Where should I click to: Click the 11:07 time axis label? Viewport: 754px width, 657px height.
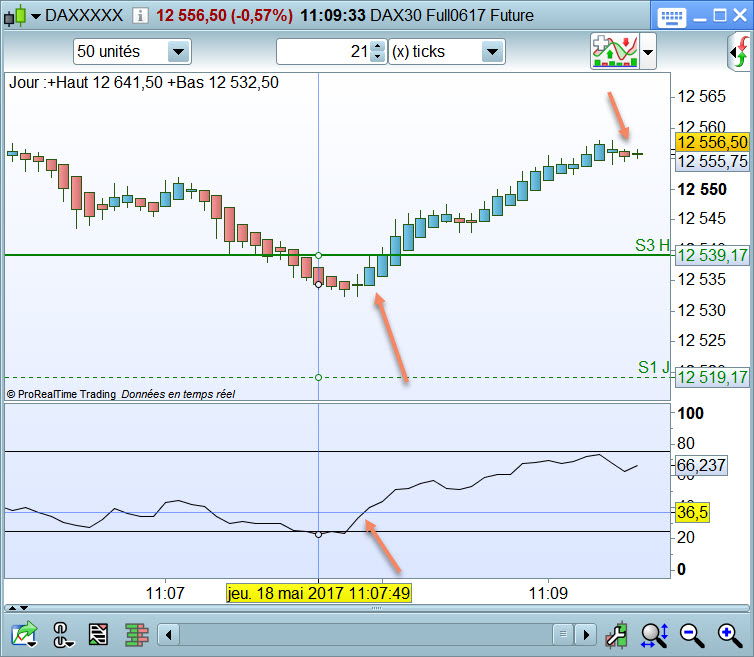pyautogui.click(x=165, y=593)
